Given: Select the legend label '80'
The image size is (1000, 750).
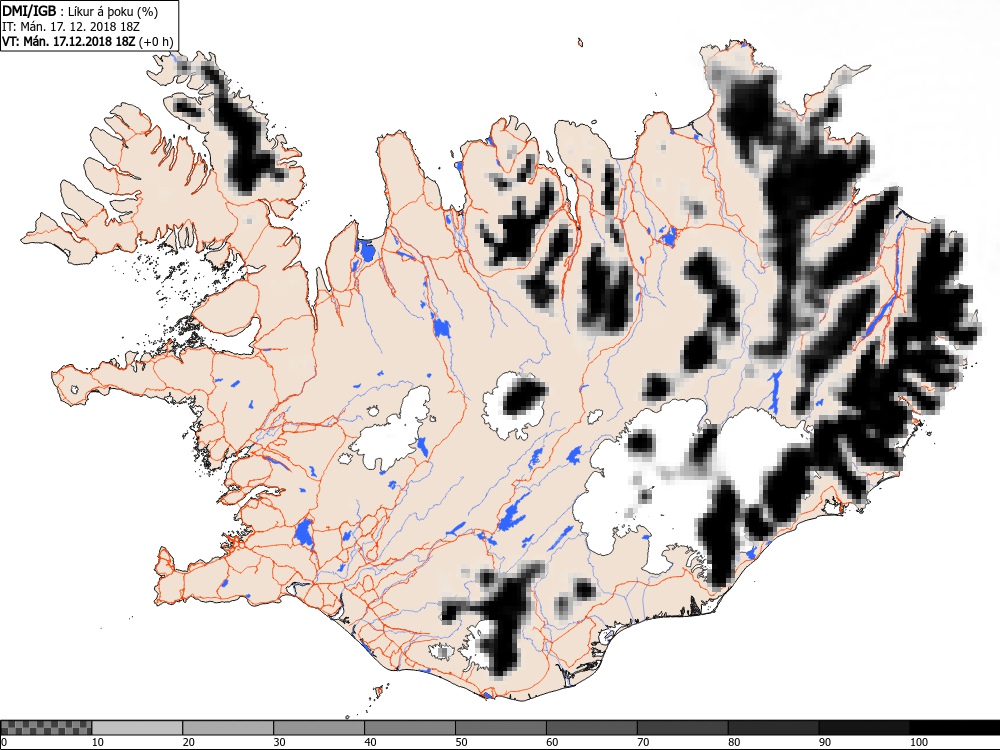Looking at the screenshot, I should pos(734,742).
